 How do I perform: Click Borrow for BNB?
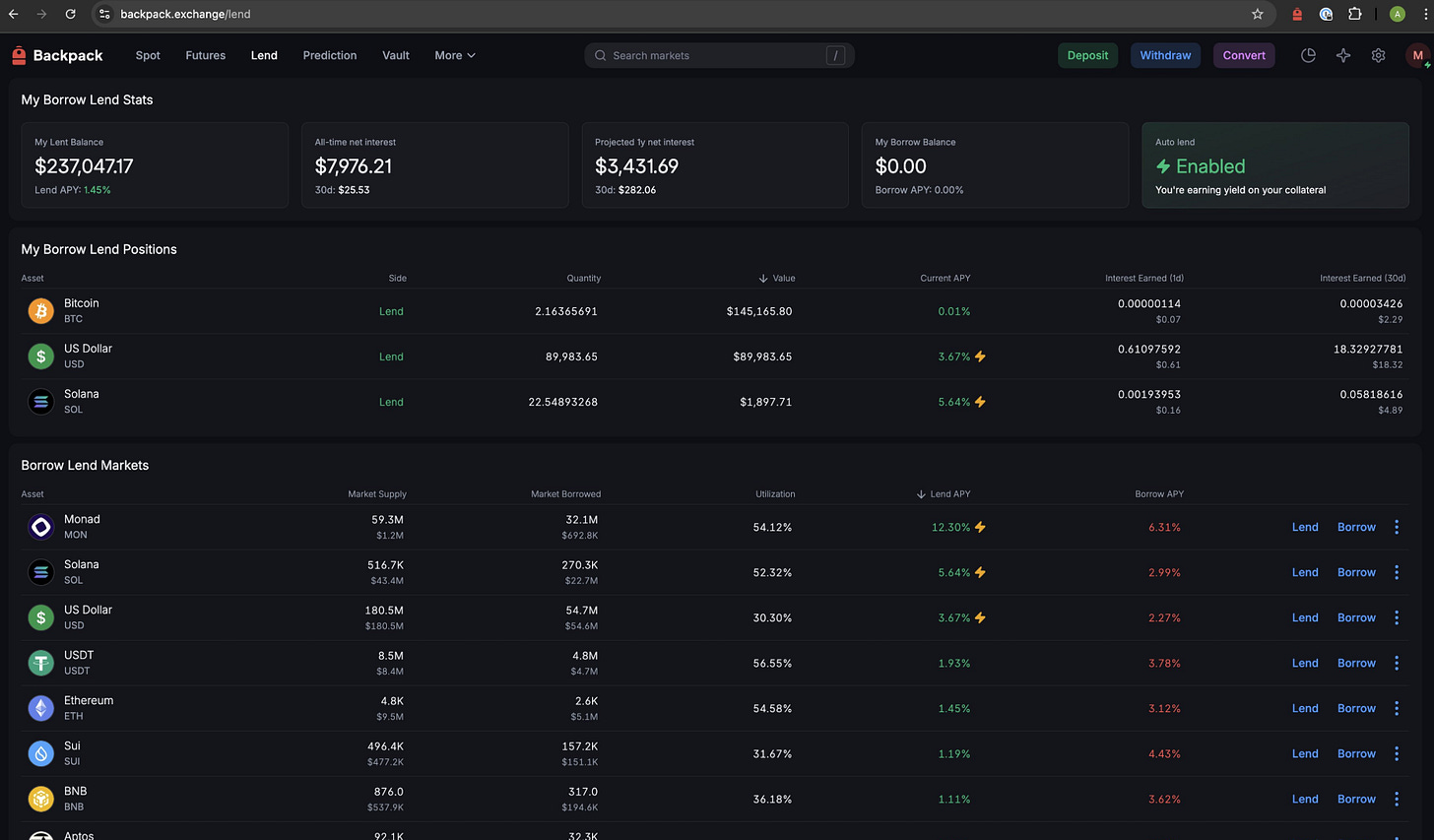pyautogui.click(x=1356, y=799)
